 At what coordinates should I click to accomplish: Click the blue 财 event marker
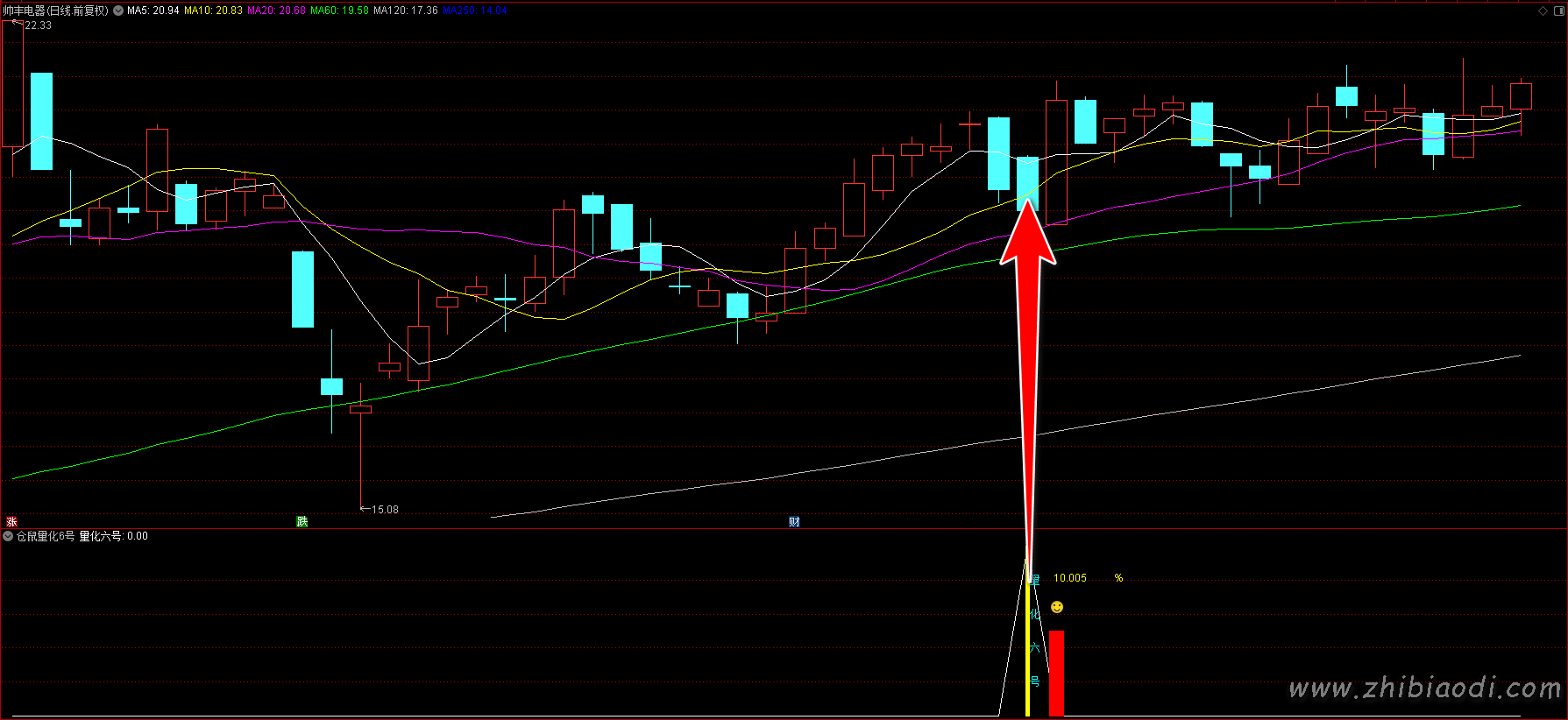point(794,522)
